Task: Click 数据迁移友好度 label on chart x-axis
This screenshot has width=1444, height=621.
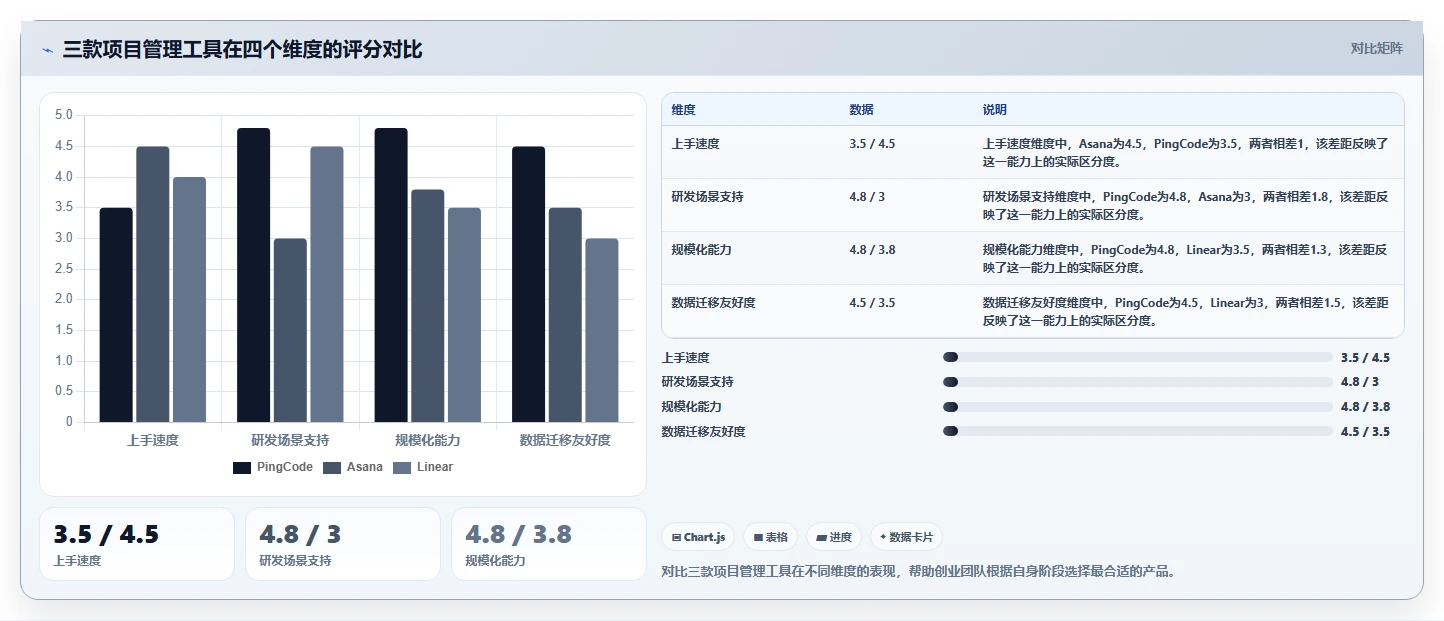Action: coord(565,440)
